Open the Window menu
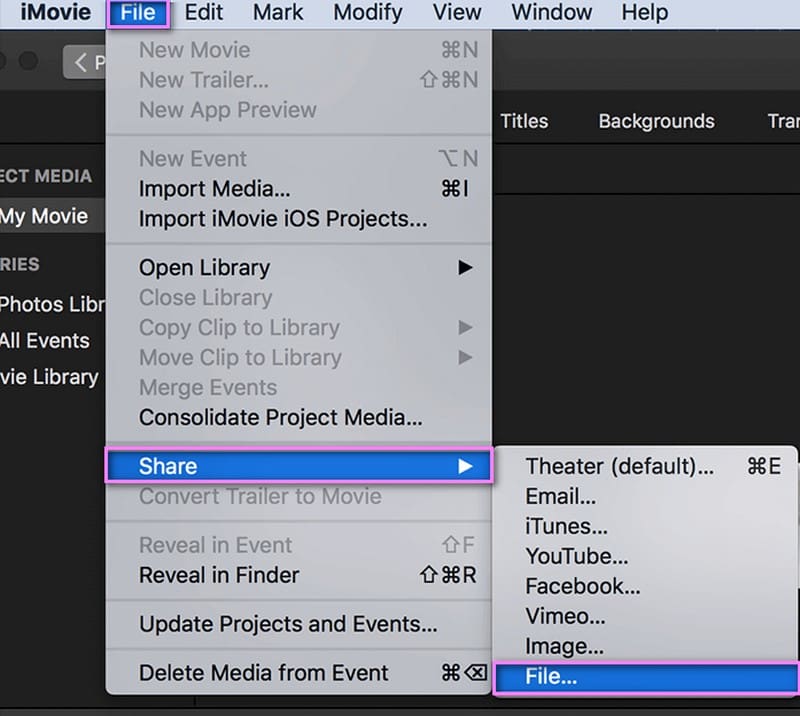Screen dimensions: 800x716 coord(551,13)
